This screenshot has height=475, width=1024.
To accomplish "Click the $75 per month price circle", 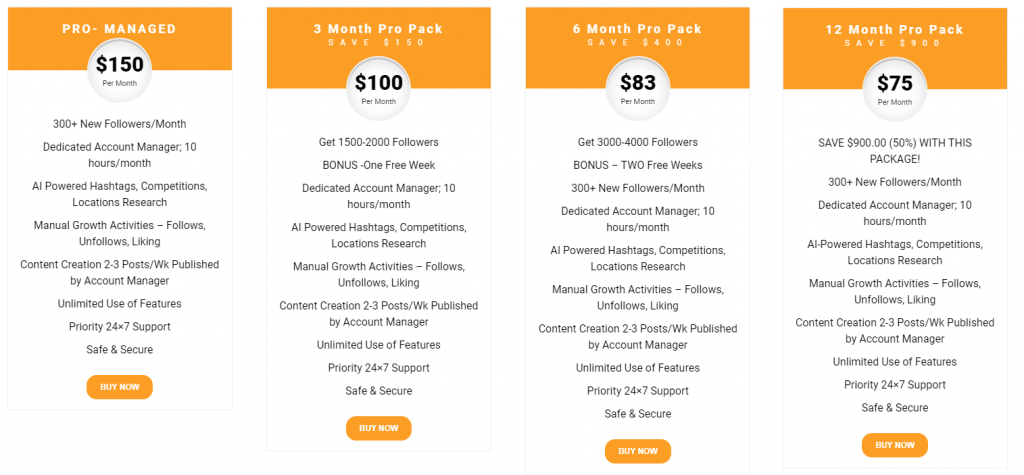I will [894, 88].
